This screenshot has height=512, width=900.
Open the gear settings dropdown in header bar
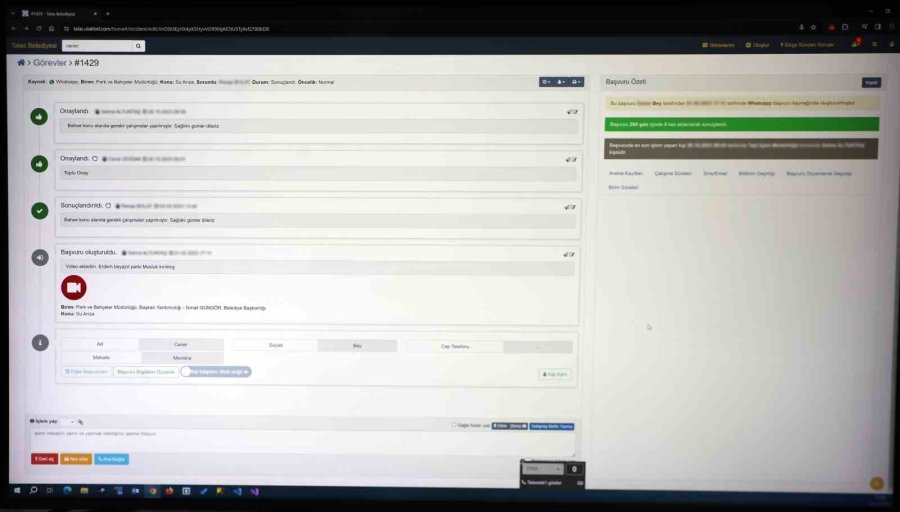(x=545, y=81)
